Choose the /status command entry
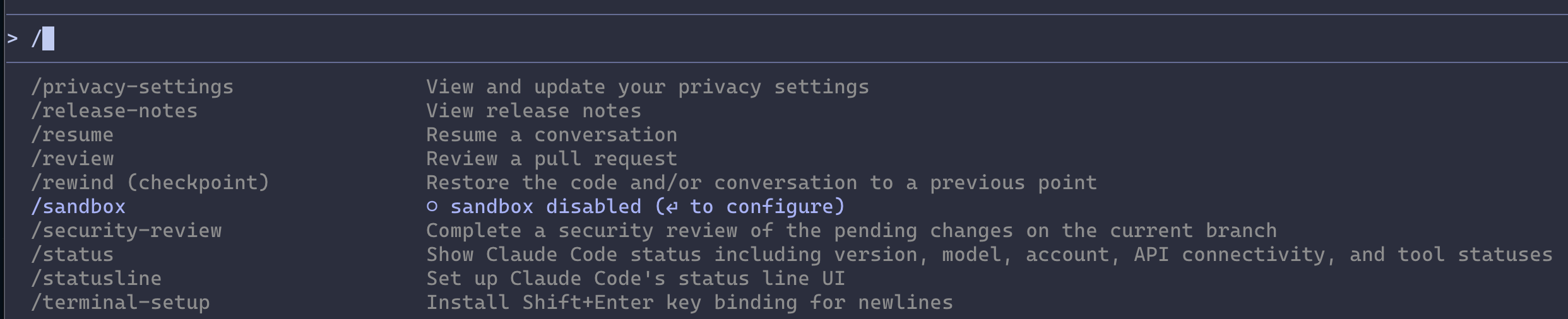The image size is (1568, 319). 72,255
